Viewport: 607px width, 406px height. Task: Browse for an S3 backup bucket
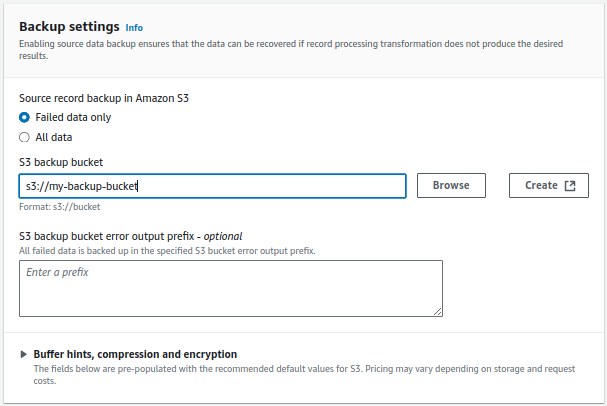pos(451,185)
